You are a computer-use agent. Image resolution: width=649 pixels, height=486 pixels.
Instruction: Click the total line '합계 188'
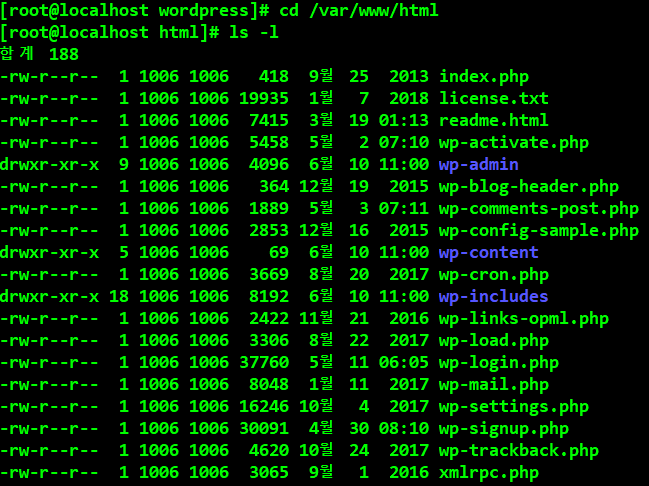click(39, 54)
